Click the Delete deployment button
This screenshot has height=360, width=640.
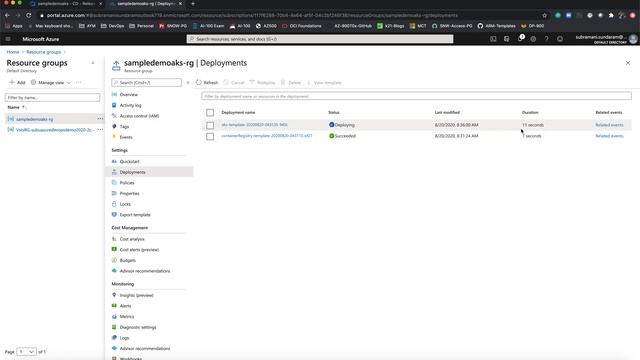pyautogui.click(x=291, y=82)
